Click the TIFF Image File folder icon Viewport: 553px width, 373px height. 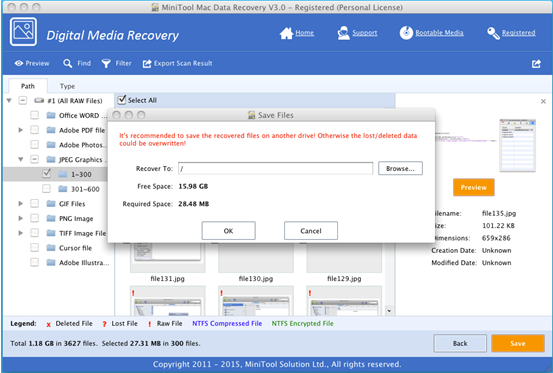[51, 233]
